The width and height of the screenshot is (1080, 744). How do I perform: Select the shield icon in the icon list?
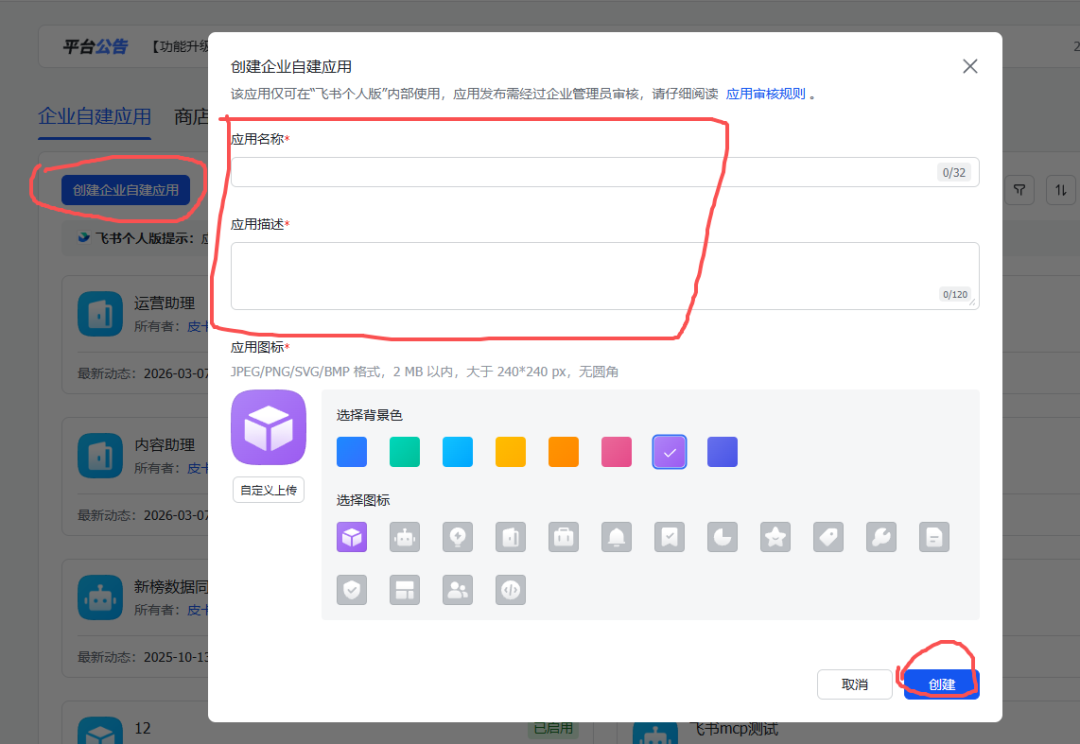click(351, 590)
